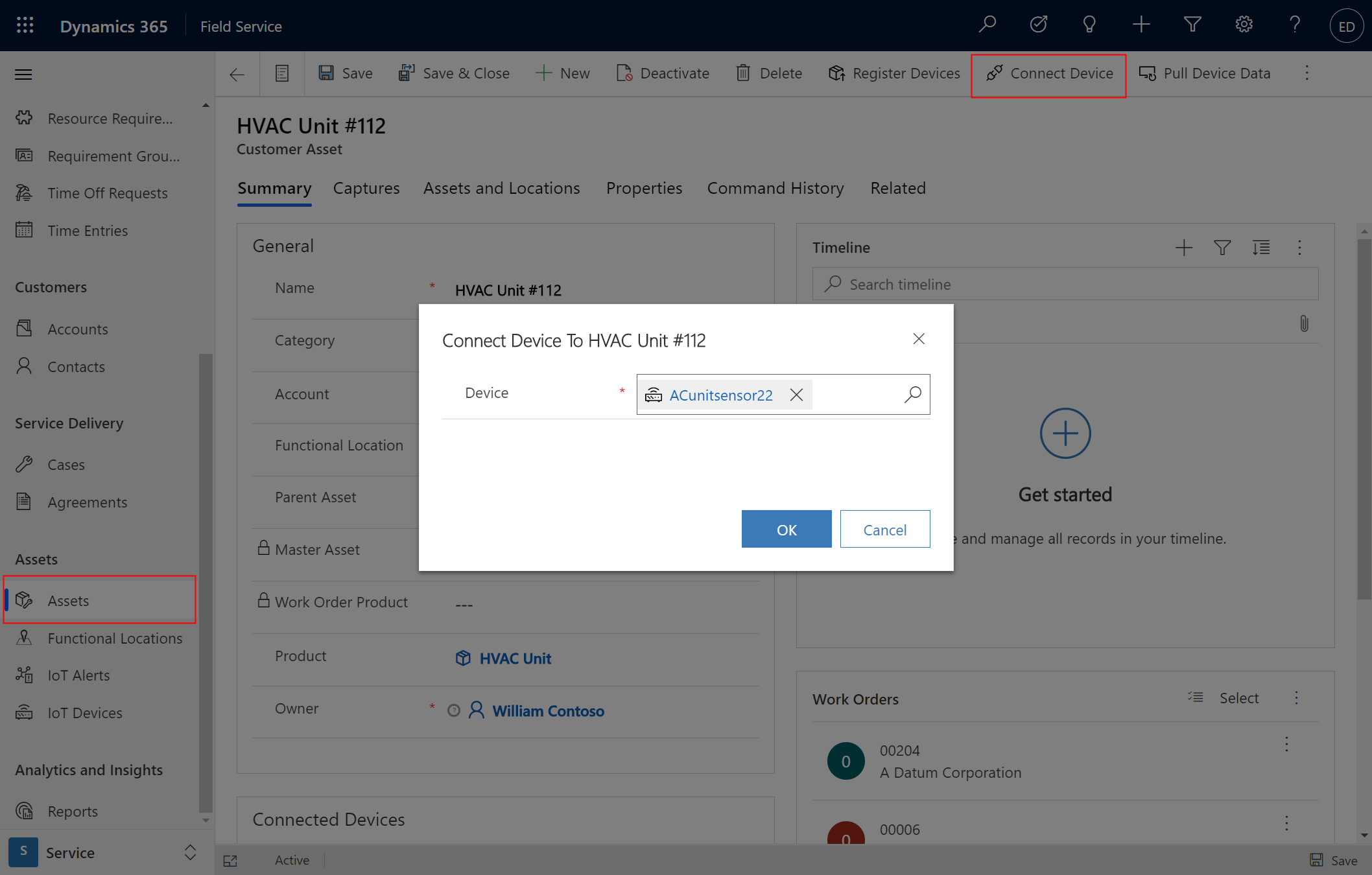Viewport: 1372px width, 875px height.
Task: Open the ACunitsensor22 device link
Action: click(x=721, y=395)
